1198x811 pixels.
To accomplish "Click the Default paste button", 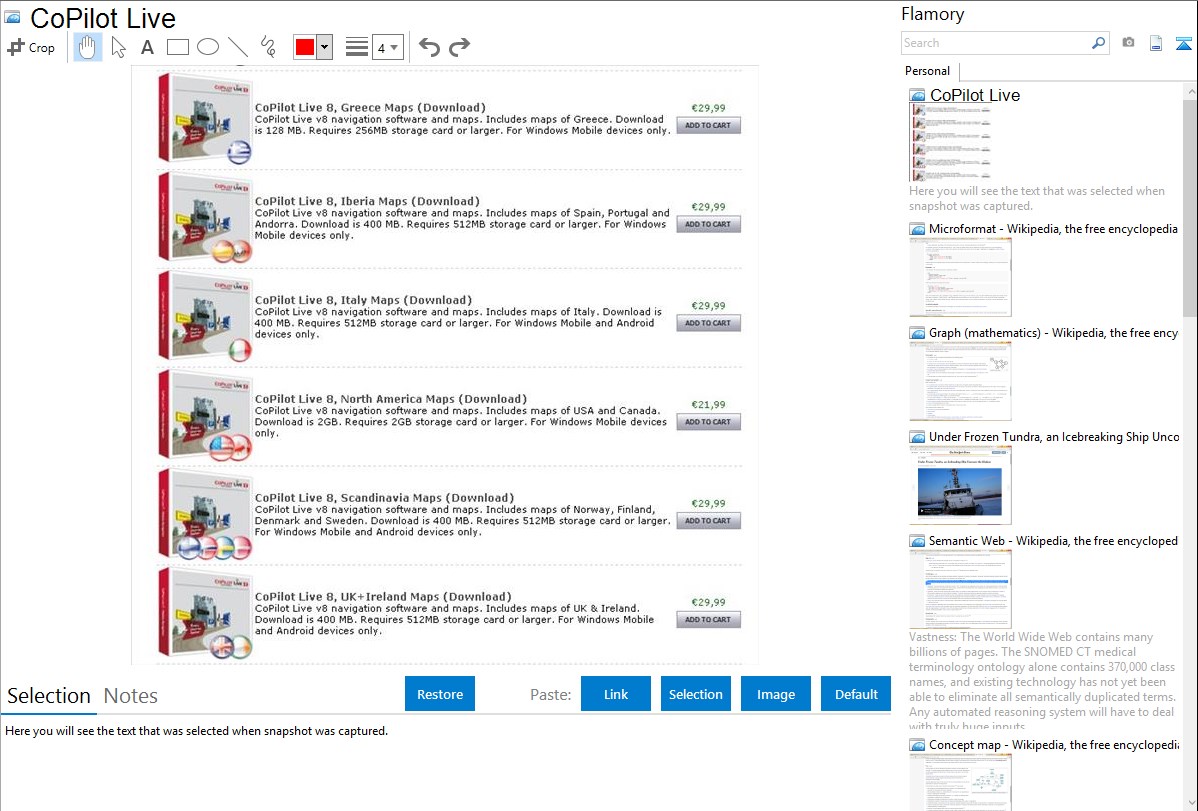I will [x=856, y=694].
